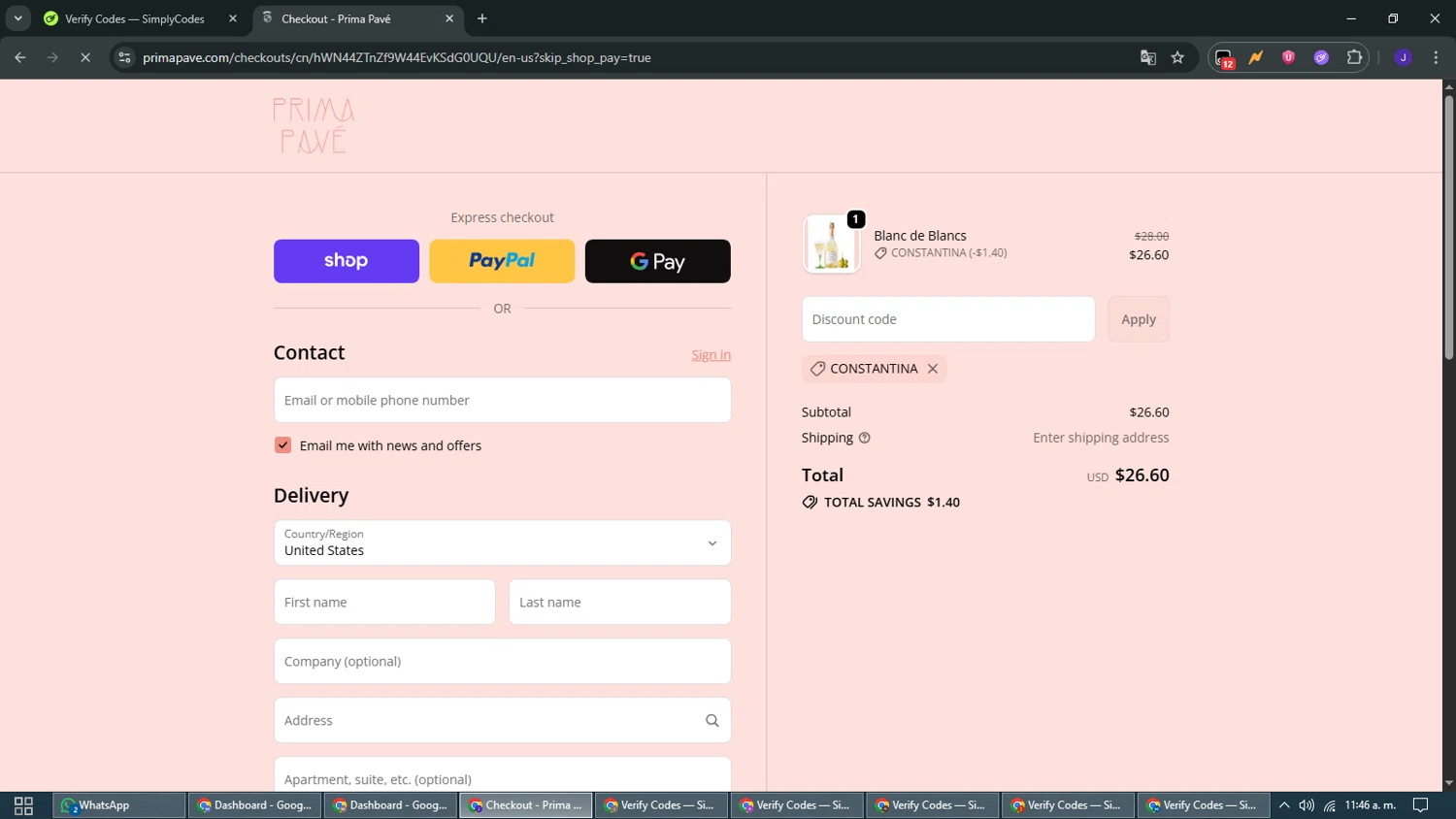Click the shipping info question mark icon
The image size is (1456, 819).
[x=864, y=438]
